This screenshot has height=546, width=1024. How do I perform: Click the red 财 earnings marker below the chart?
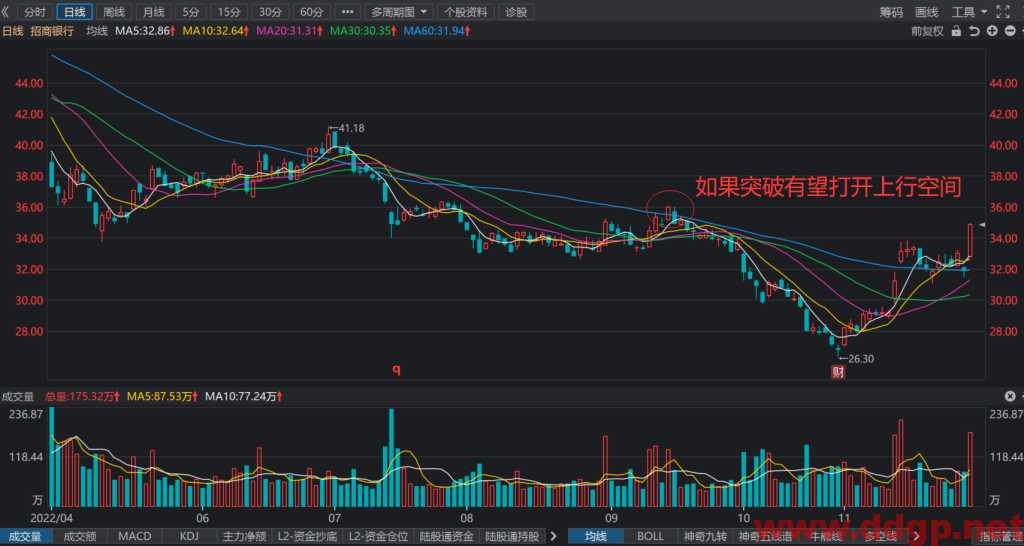click(838, 373)
